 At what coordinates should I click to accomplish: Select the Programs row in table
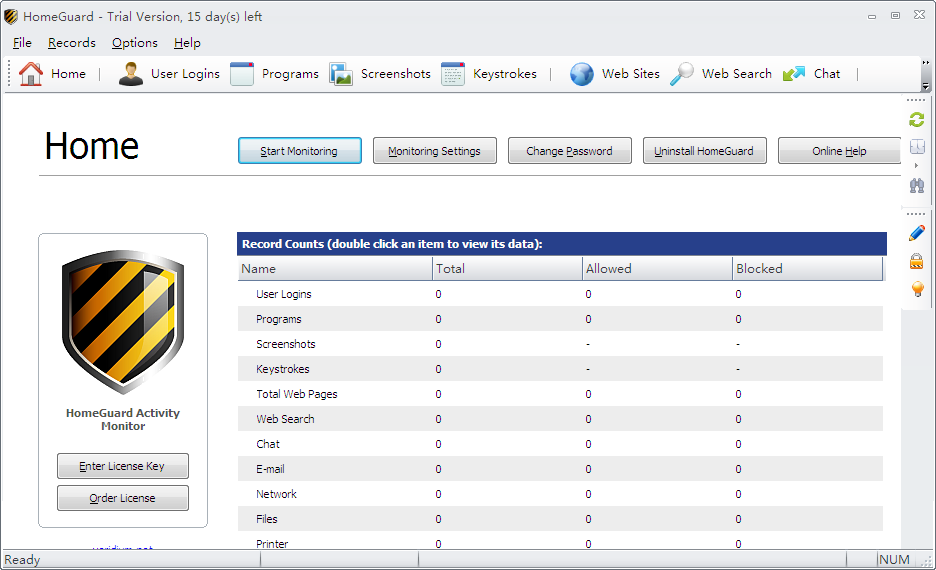(560, 319)
